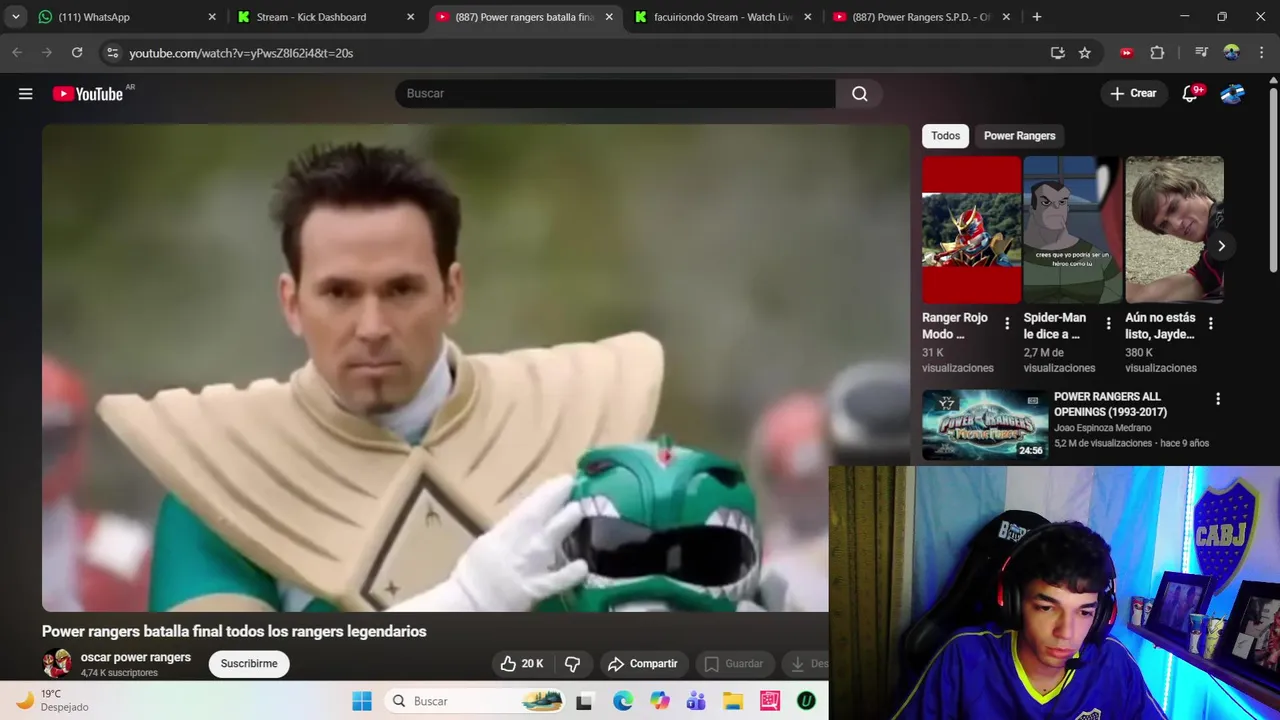The height and width of the screenshot is (720, 1280).
Task: Bookmark this page with star icon
Action: click(1085, 53)
